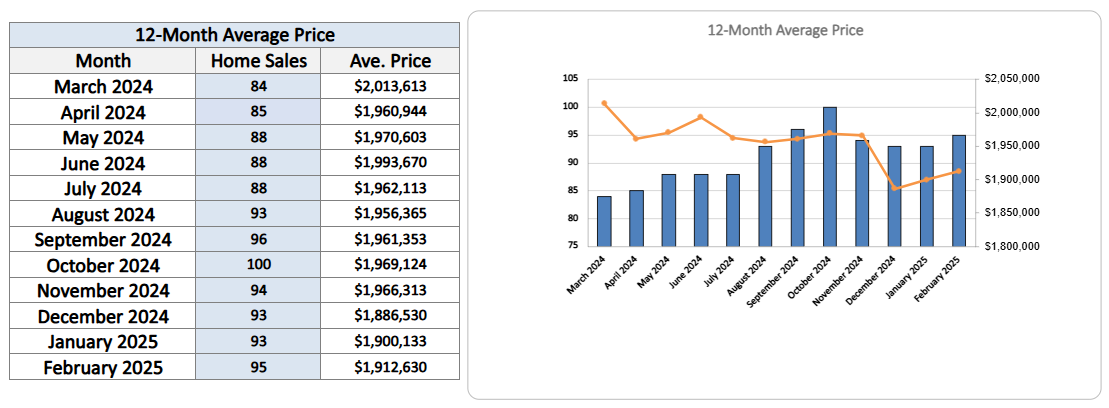Click the right axis label $1,950,000
Screen dimensions: 1109x408
coord(1011,146)
